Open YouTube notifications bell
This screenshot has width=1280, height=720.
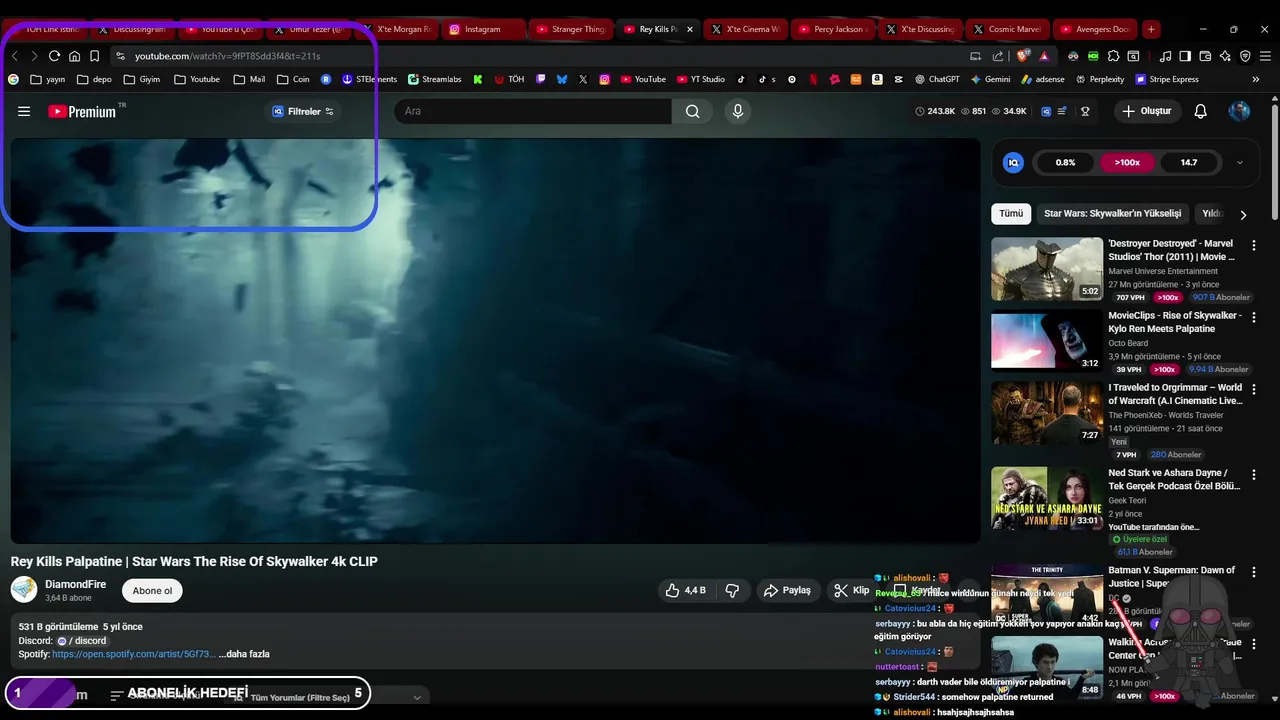point(1201,111)
